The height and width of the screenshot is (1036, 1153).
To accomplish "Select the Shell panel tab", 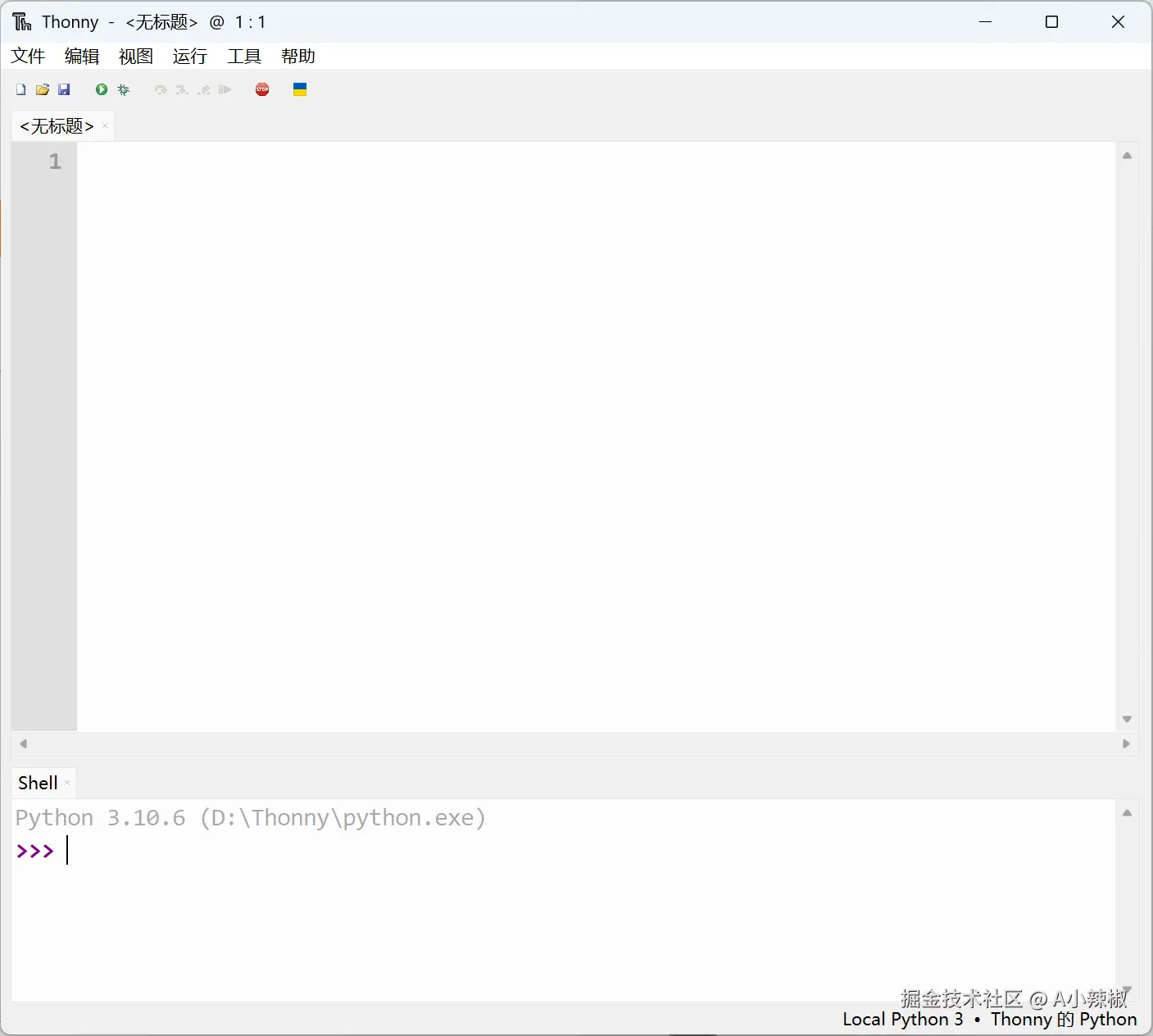I will coord(38,783).
